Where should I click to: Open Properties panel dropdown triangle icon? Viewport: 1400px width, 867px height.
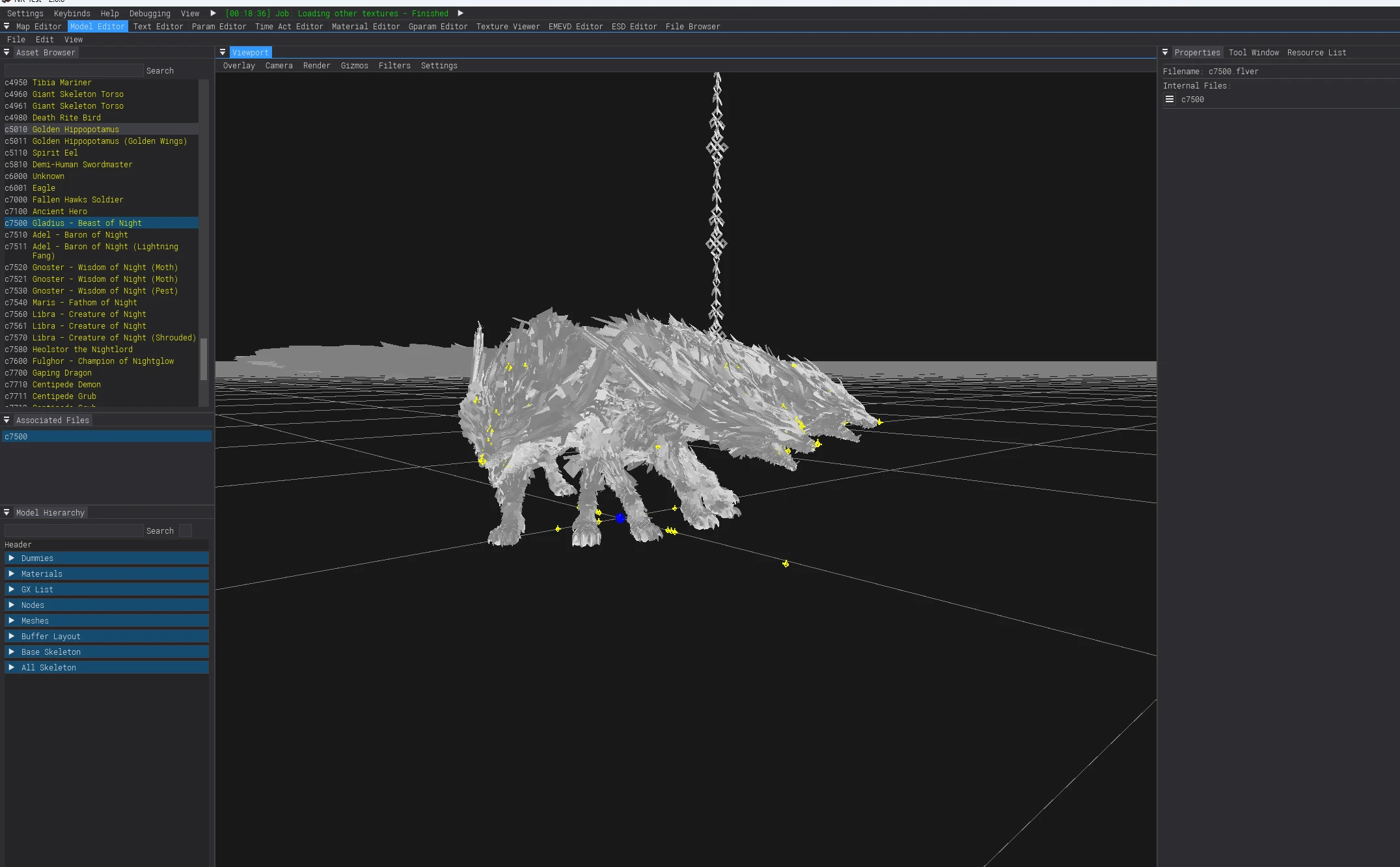pyautogui.click(x=1165, y=52)
